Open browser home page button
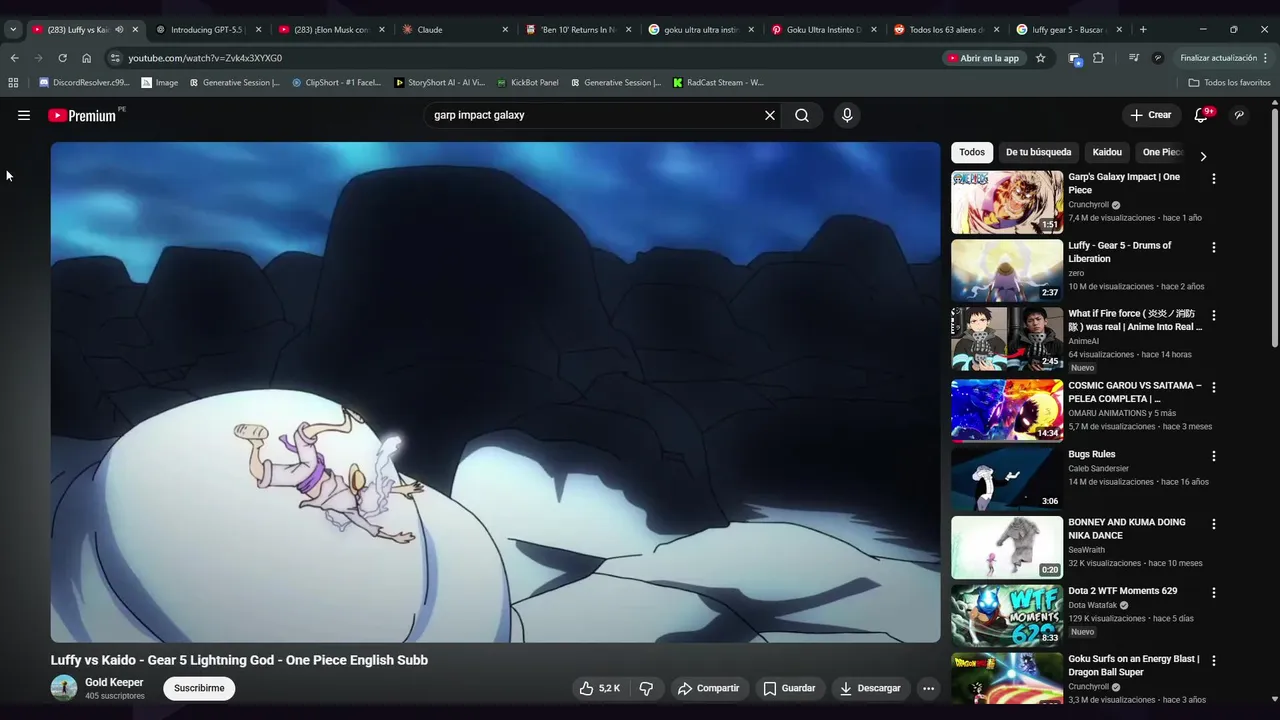Viewport: 1280px width, 720px height. click(86, 58)
